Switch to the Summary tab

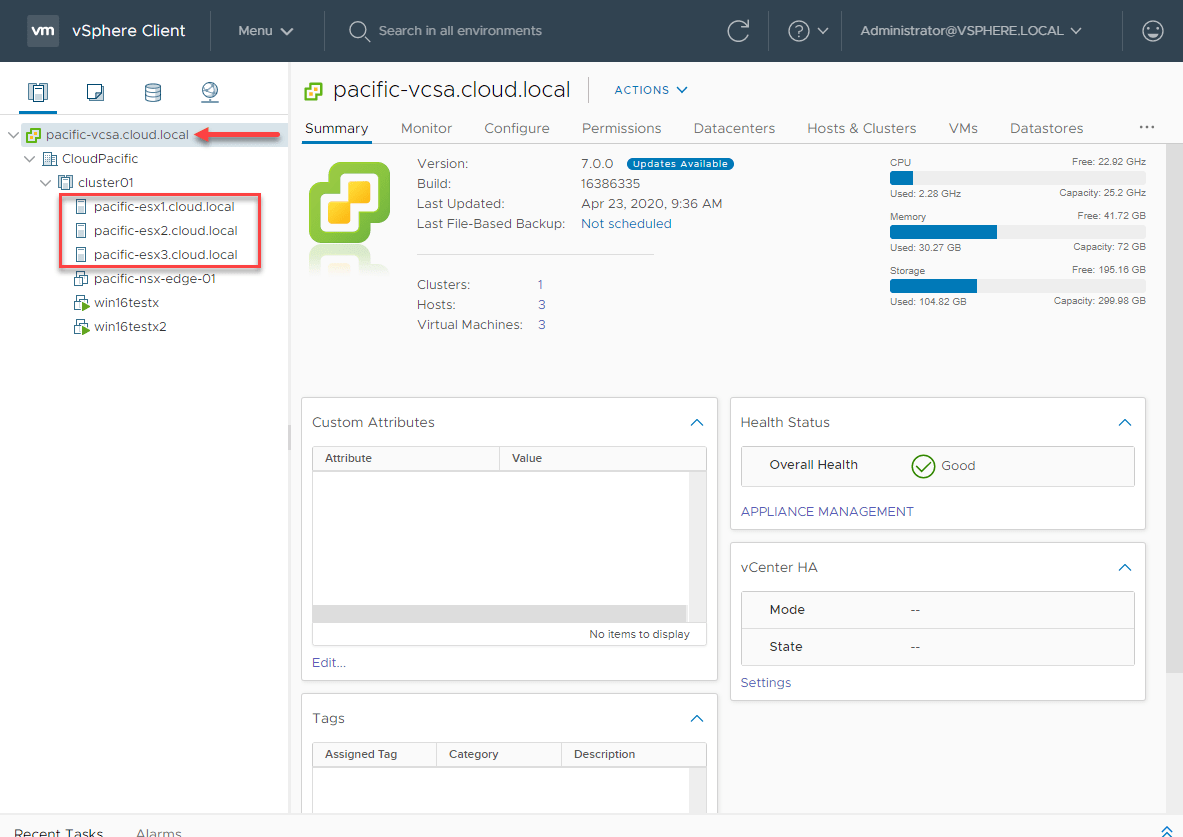click(x=336, y=128)
